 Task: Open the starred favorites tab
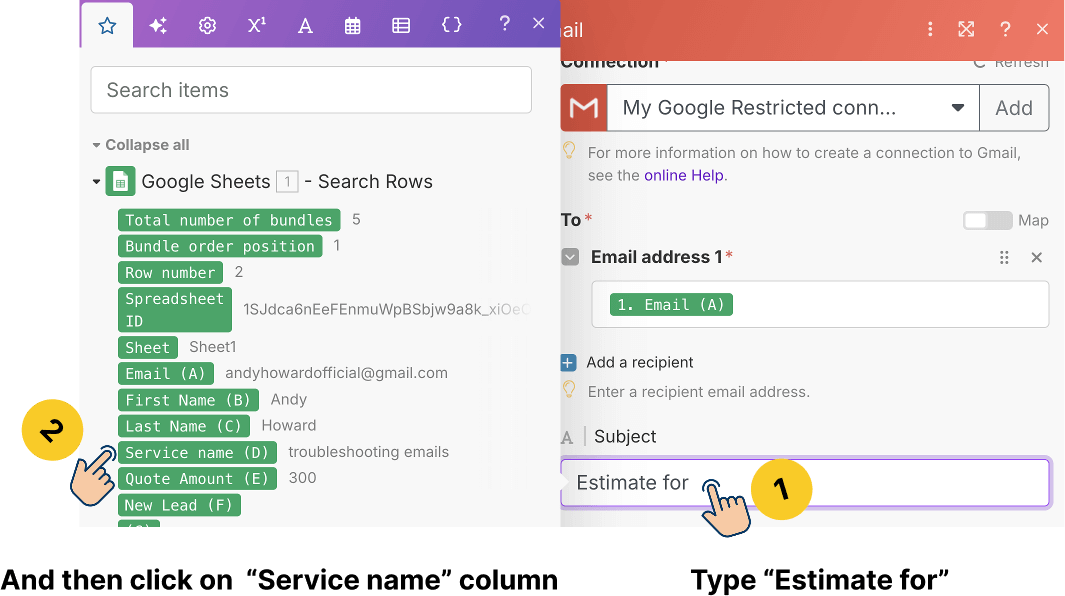point(107,26)
